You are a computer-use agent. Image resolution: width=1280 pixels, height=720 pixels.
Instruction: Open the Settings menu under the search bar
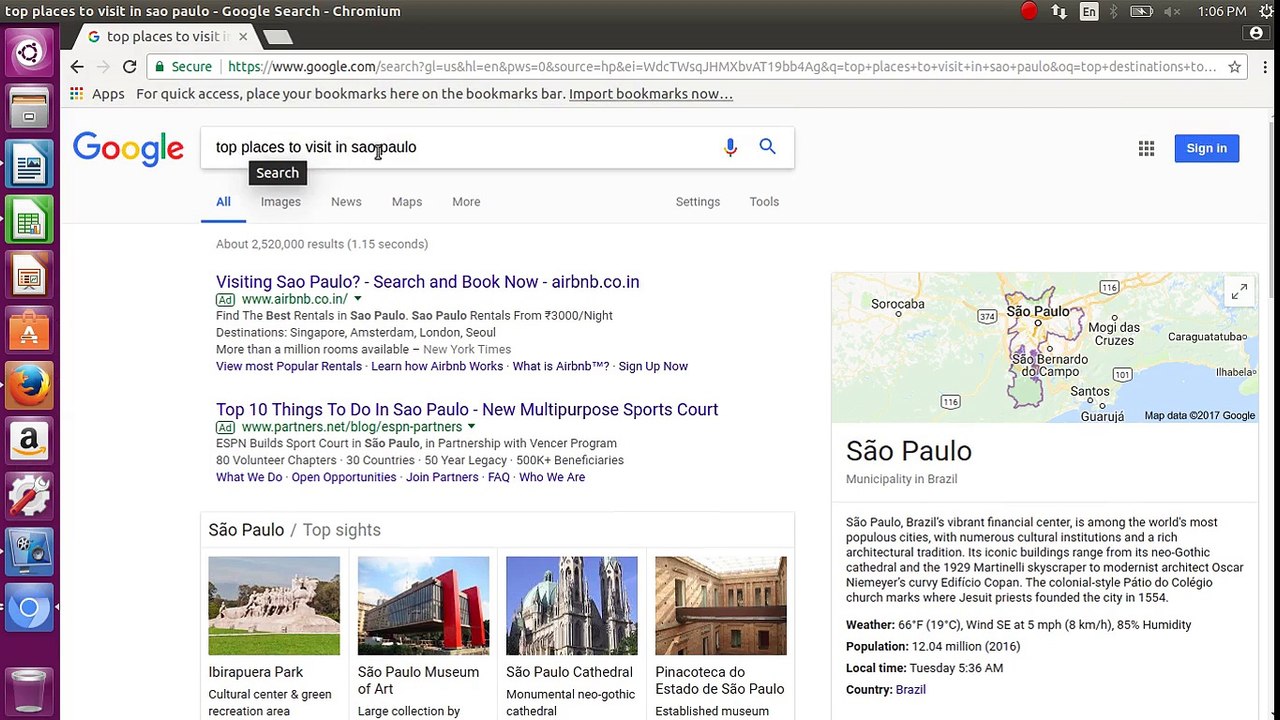[x=698, y=202]
